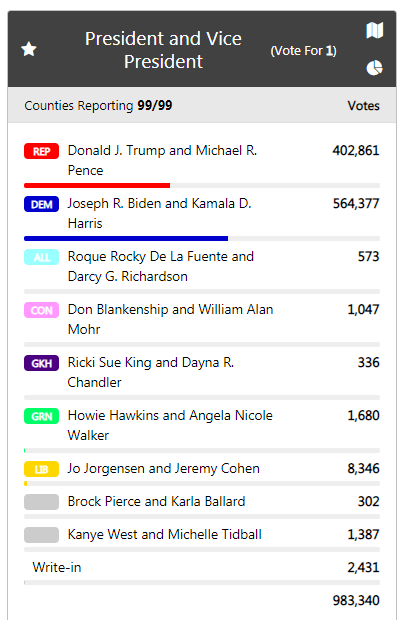Click the purple GKH party badge
This screenshot has height=620, width=401.
pyautogui.click(x=42, y=363)
